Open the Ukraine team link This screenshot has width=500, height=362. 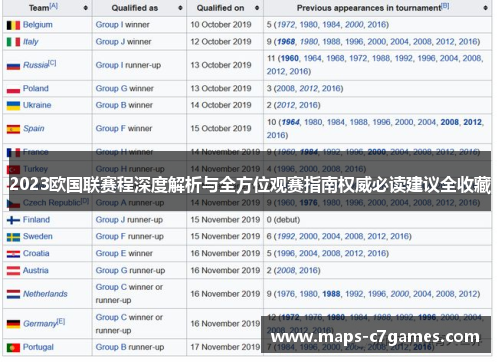[37, 105]
